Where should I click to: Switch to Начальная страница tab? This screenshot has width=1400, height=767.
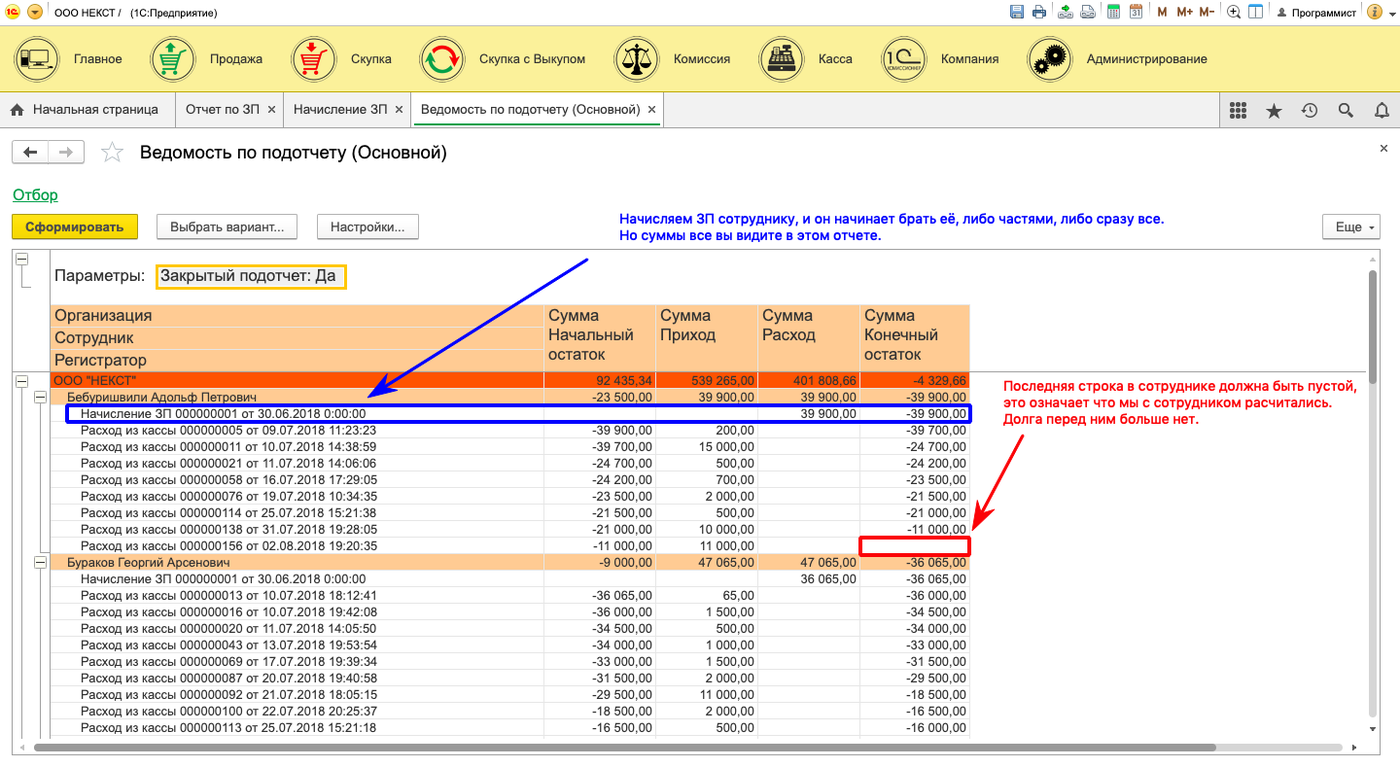[x=87, y=110]
